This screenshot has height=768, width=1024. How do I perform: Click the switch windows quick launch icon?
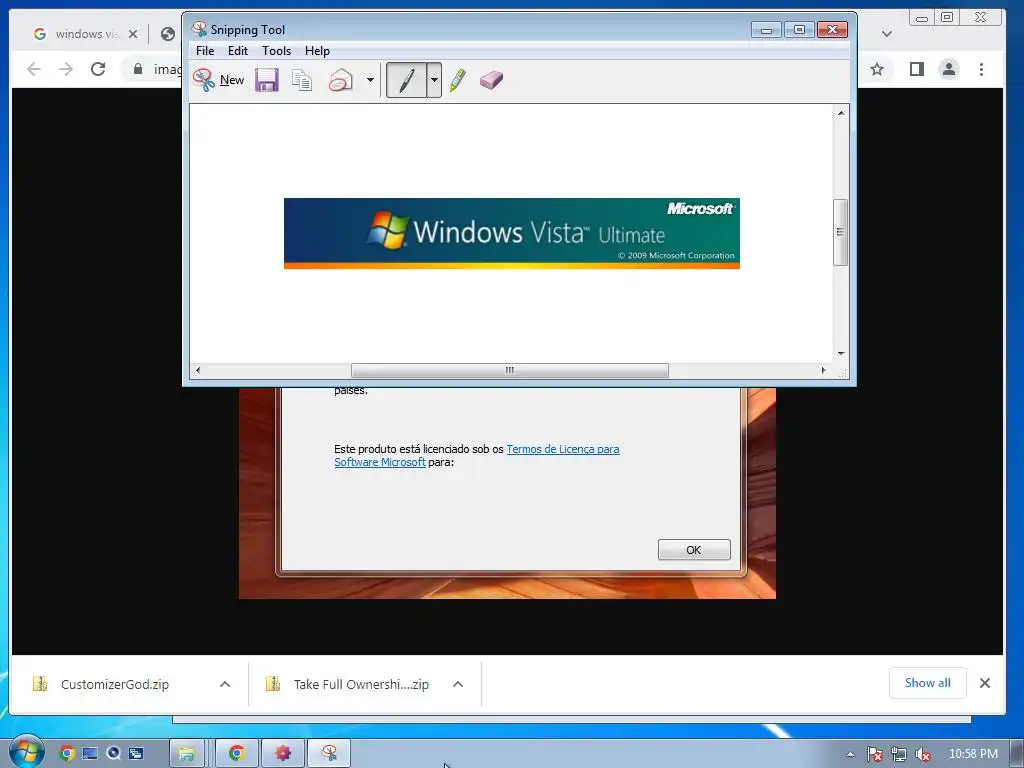click(x=136, y=754)
